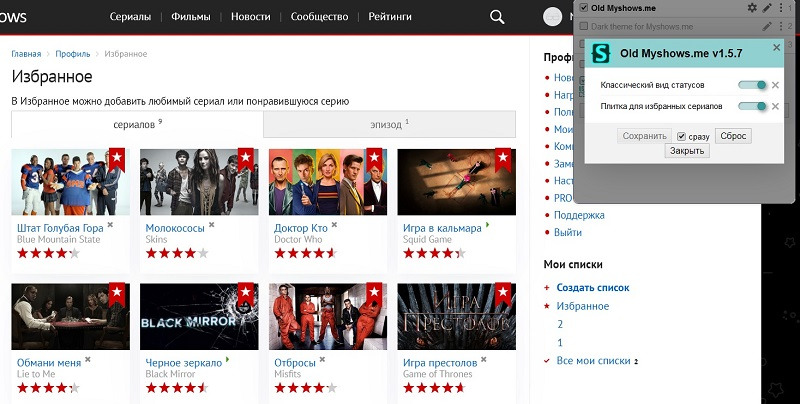This screenshot has width=800, height=404.
Task: Open the Doctor Who poster thumbnail
Action: (328, 182)
